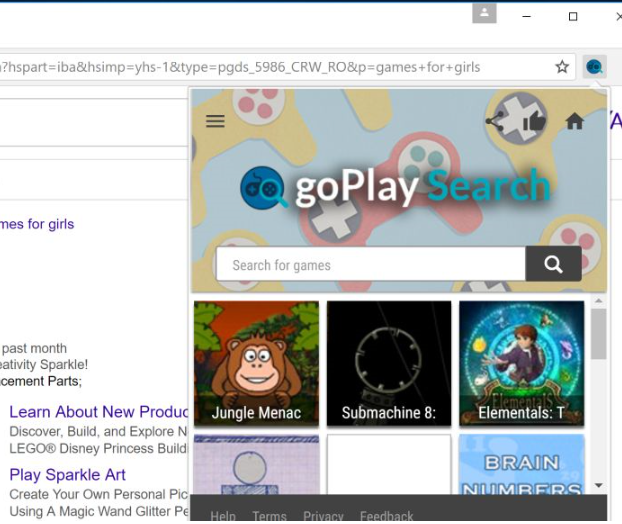Image resolution: width=622 pixels, height=524 pixels.
Task: Click scrollbar down arrow in games list
Action: (x=599, y=485)
